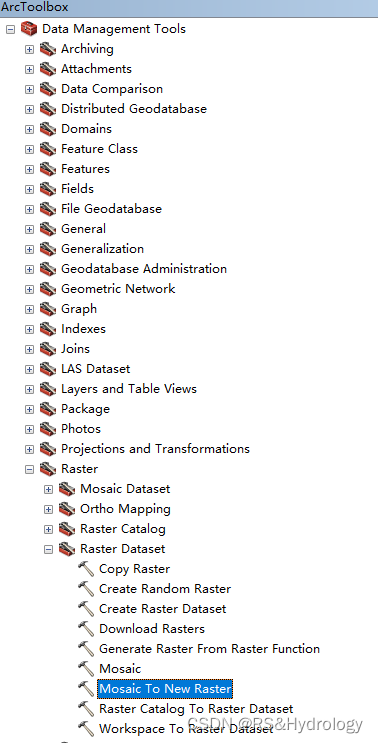Screen dimensions: 378x743
Task: Click the Download Rasters hammer icon
Action: click(86, 629)
